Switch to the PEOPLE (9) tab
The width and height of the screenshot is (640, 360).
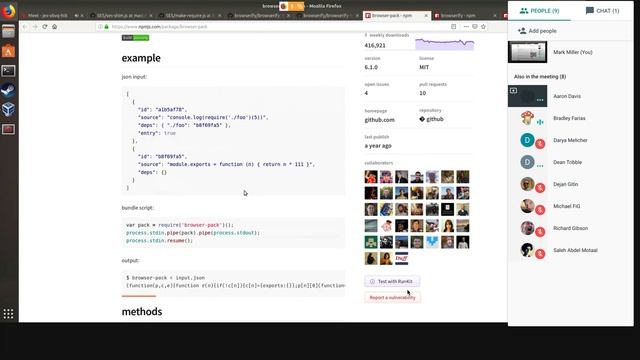coord(539,11)
